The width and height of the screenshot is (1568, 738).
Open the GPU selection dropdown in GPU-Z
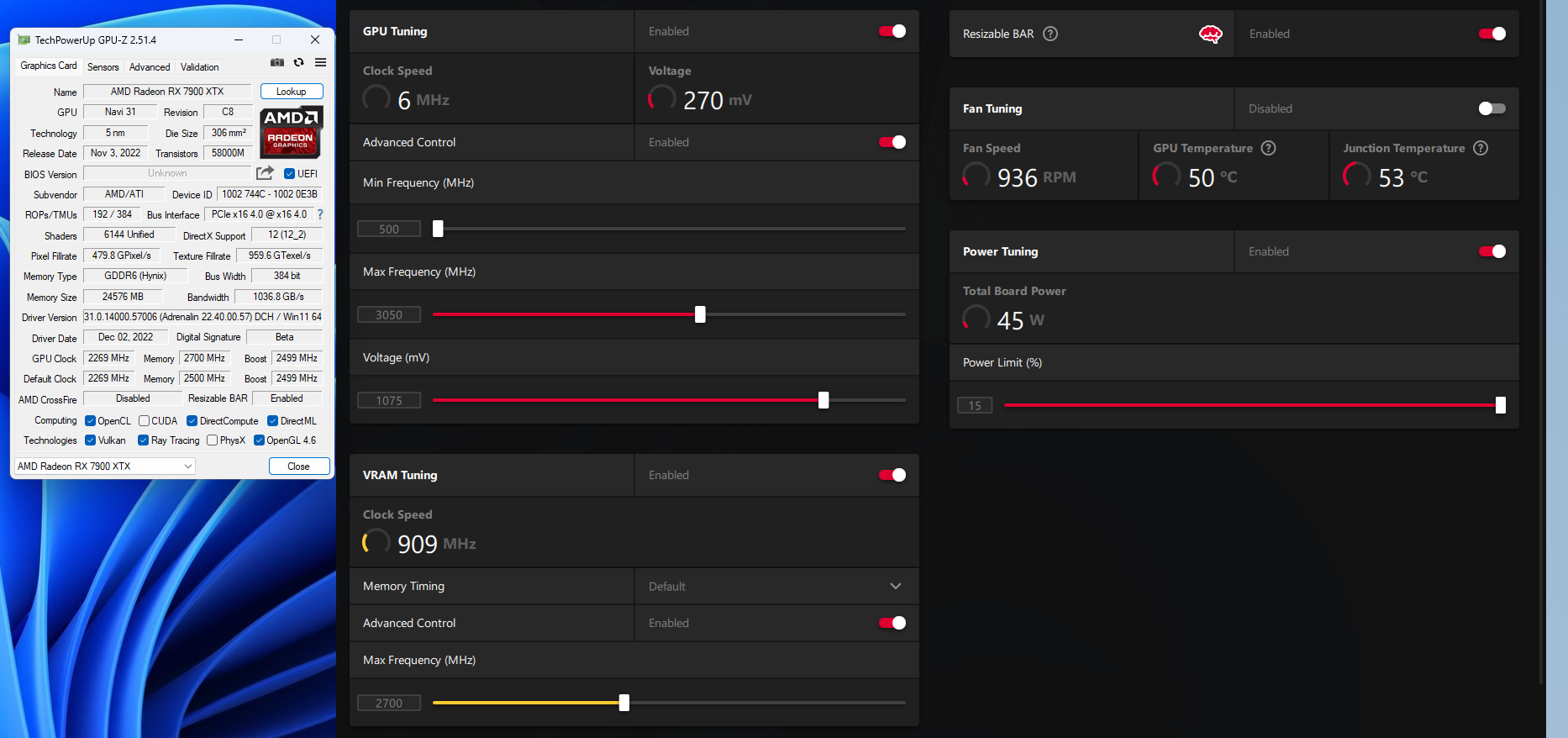105,467
